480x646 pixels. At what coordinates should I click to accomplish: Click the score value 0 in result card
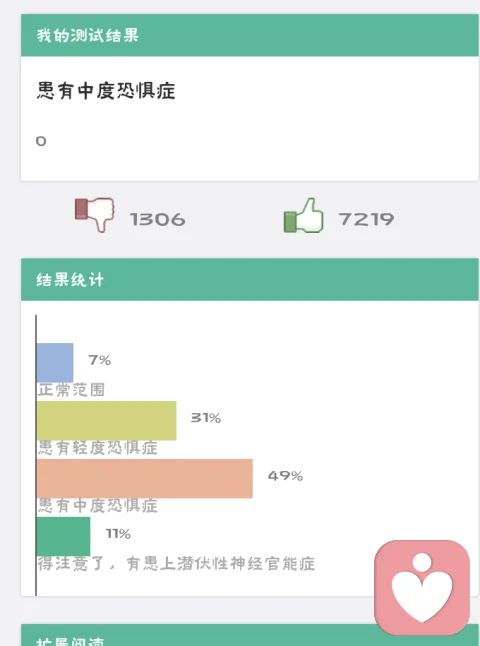click(41, 141)
